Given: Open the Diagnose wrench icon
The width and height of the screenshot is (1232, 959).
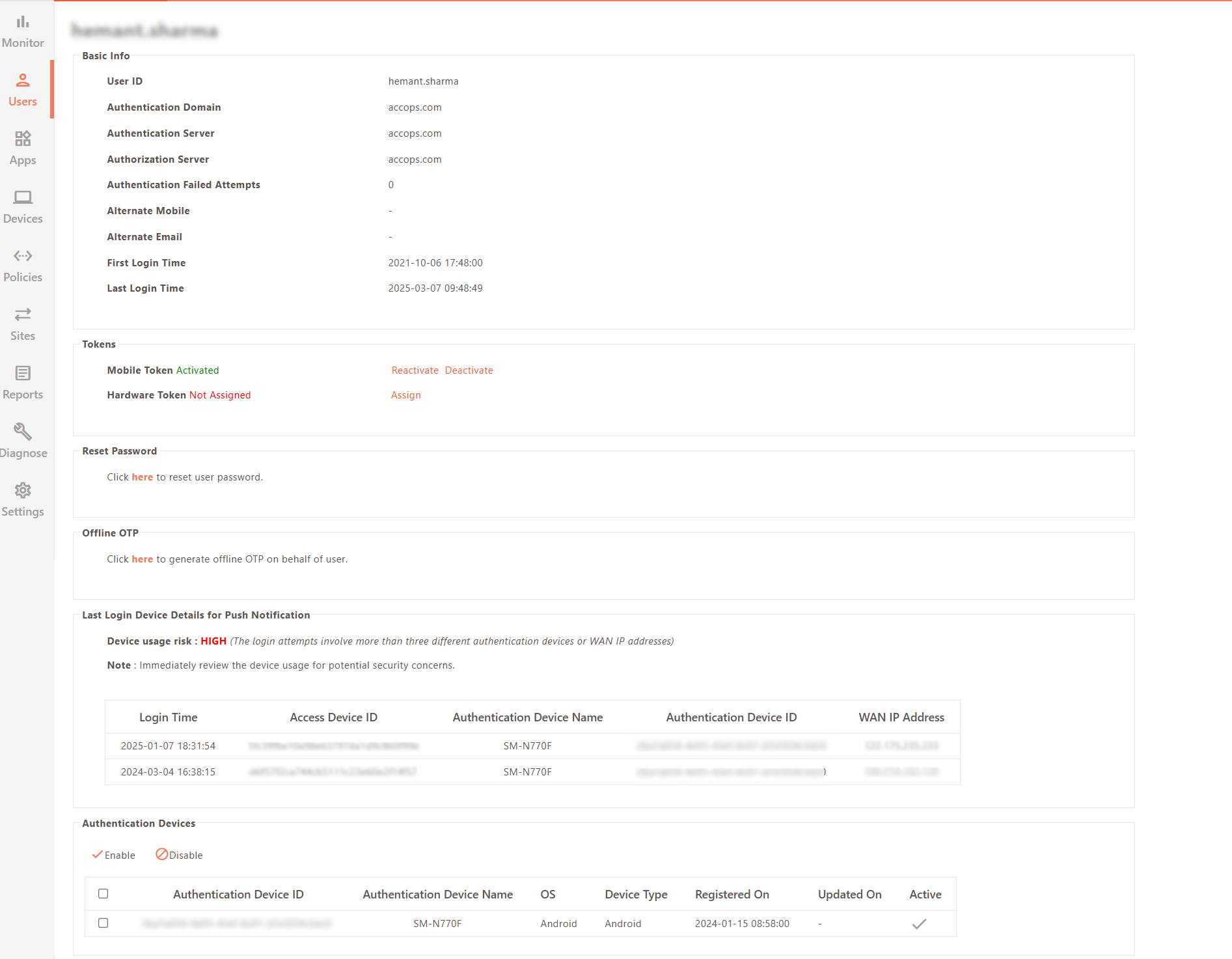Looking at the screenshot, I should (x=23, y=432).
